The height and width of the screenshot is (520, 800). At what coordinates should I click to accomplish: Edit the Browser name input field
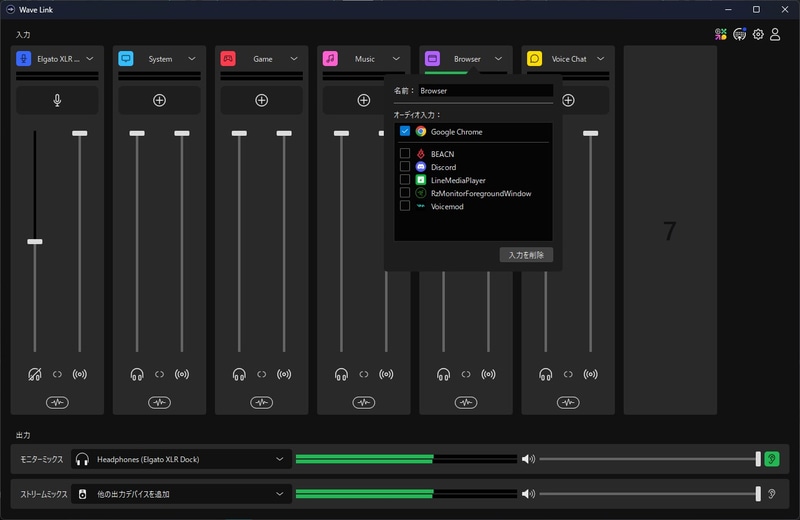[x=485, y=91]
